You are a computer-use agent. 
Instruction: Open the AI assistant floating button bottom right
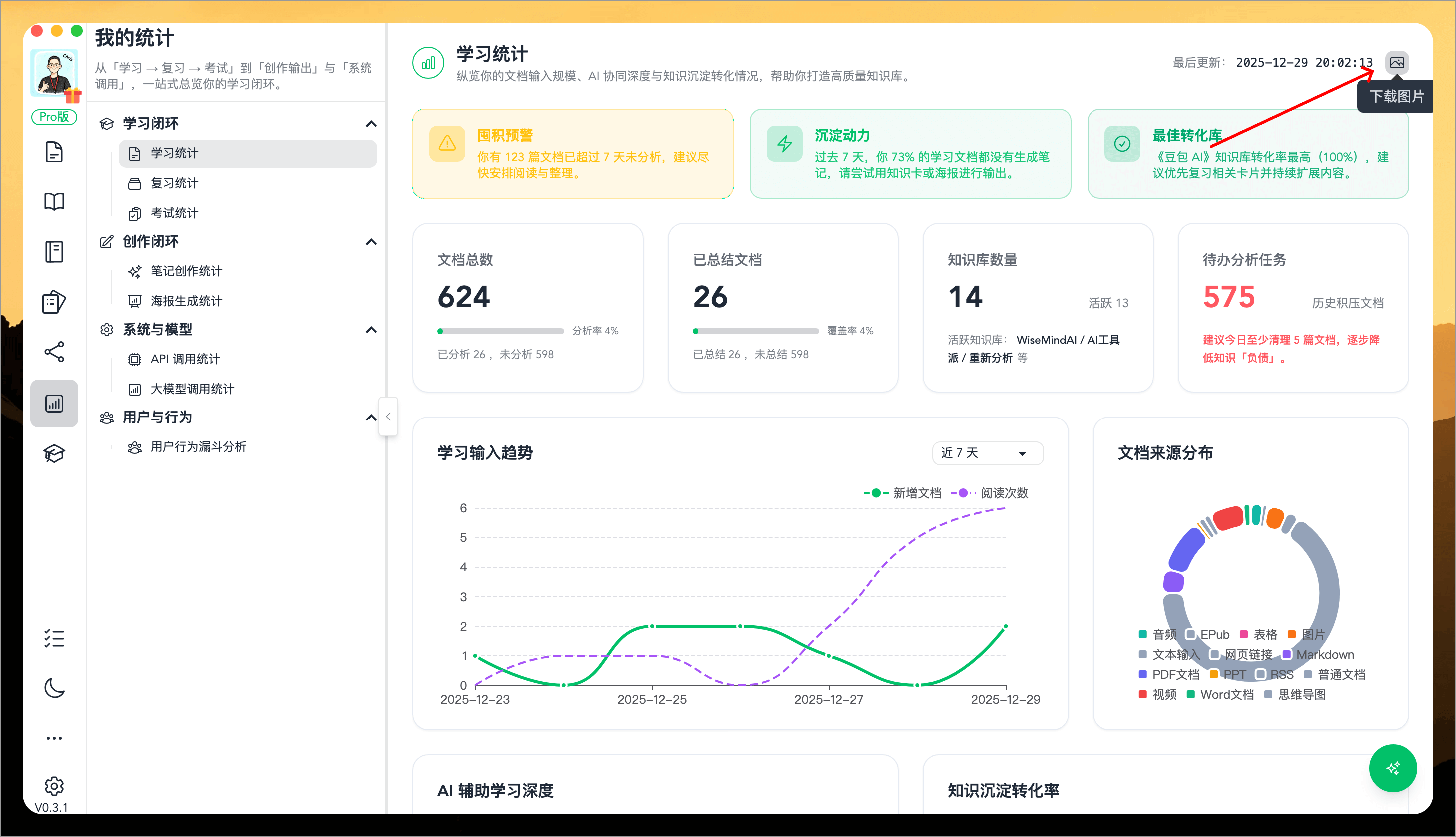point(1393,768)
